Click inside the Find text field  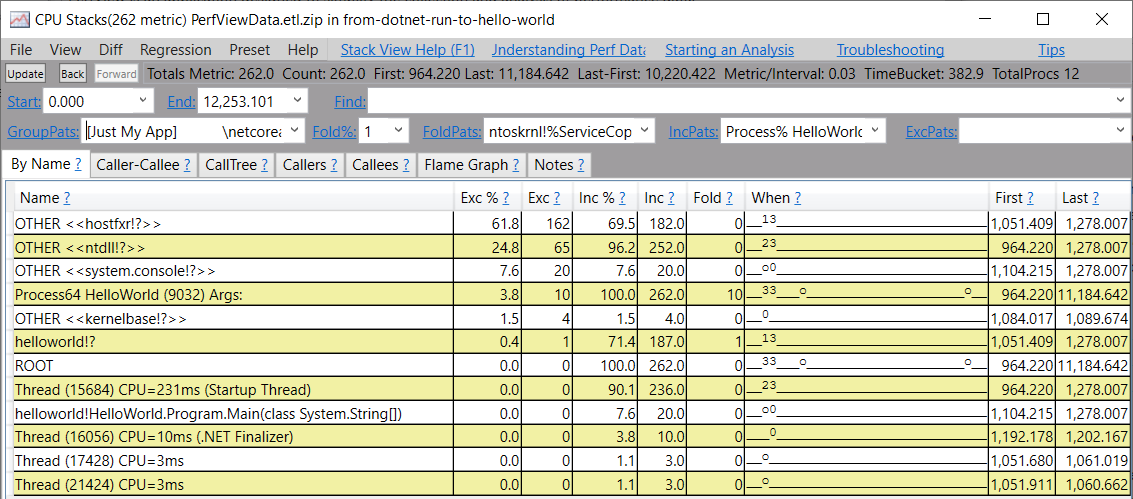(x=749, y=101)
